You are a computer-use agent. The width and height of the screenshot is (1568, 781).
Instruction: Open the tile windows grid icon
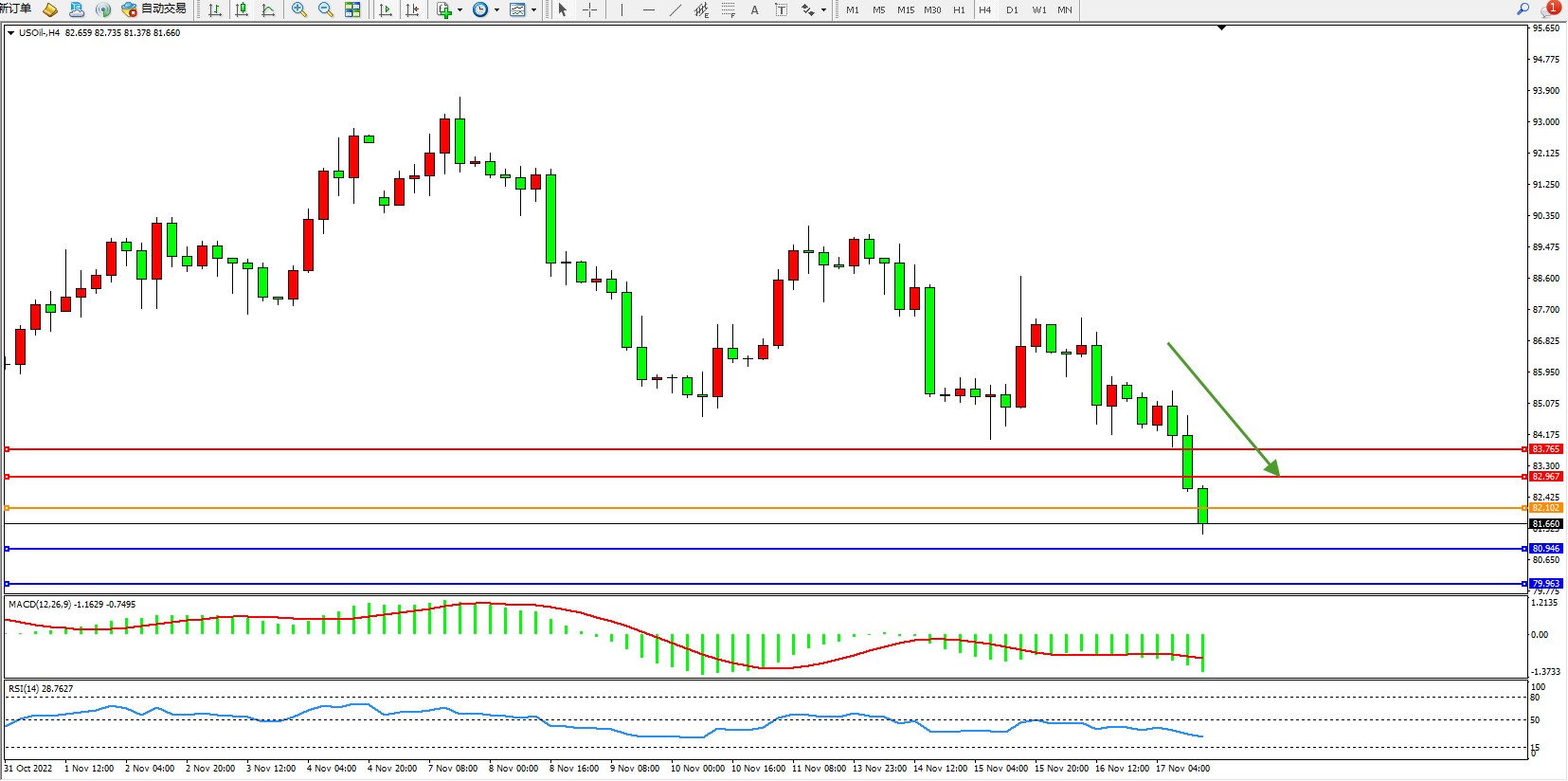(x=352, y=9)
